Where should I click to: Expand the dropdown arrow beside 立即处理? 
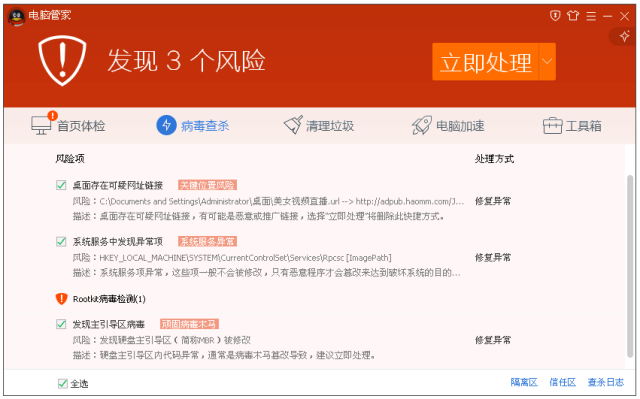coord(547,62)
